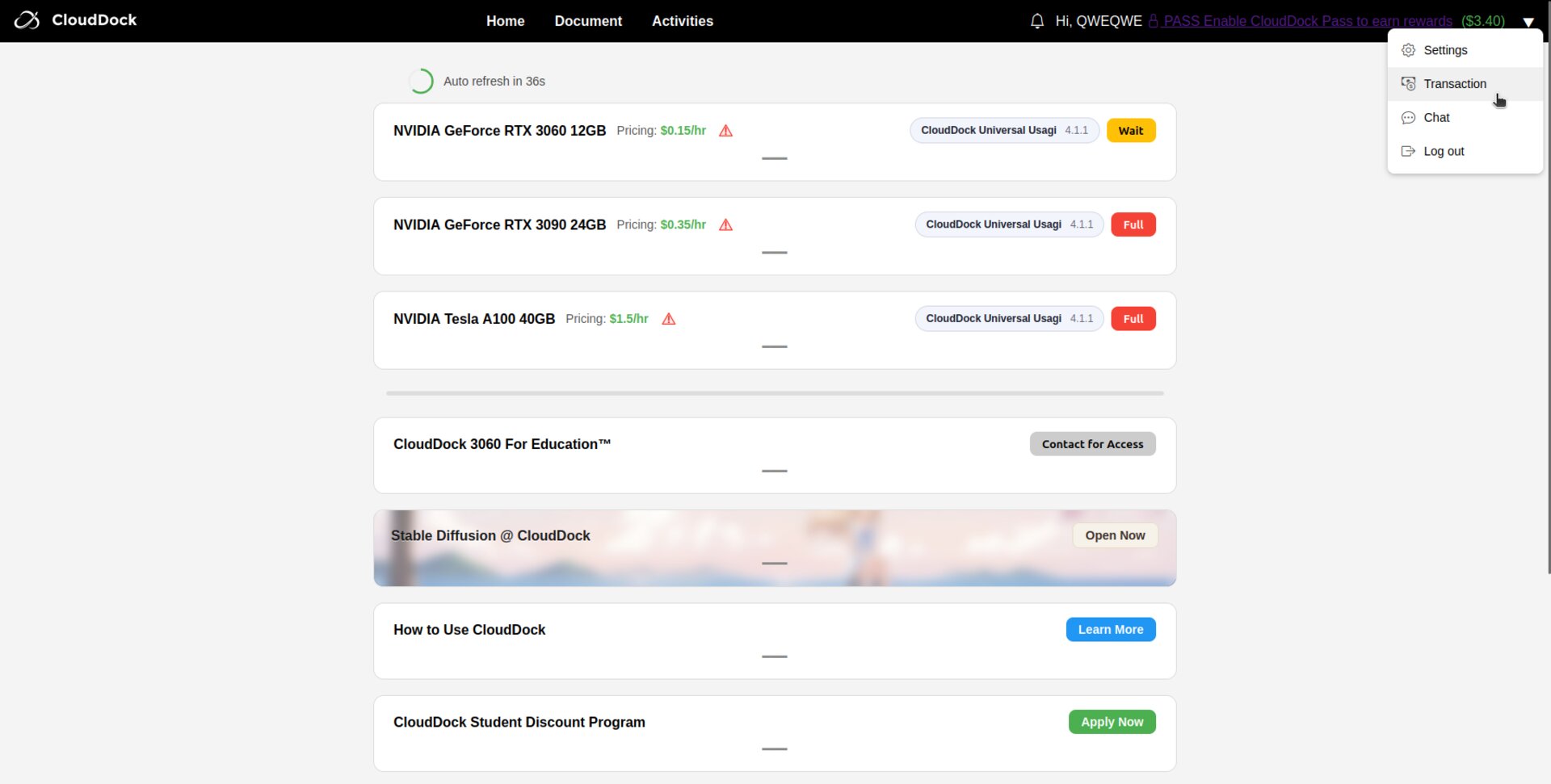The width and height of the screenshot is (1551, 784).
Task: Click the CloudDock logo icon
Action: 27,20
